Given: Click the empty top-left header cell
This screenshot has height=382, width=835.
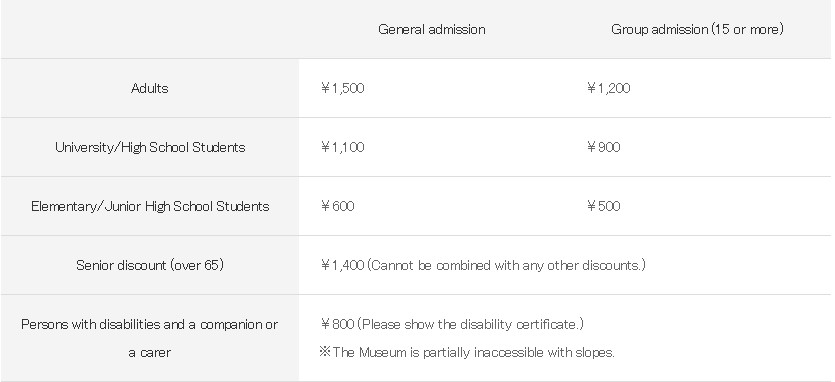Looking at the screenshot, I should [150, 29].
